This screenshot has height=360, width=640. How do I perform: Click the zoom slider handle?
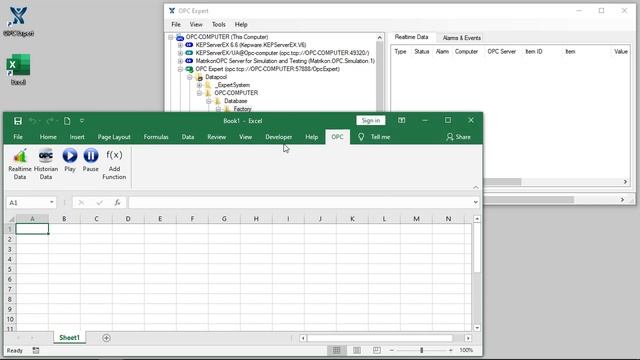pos(422,350)
